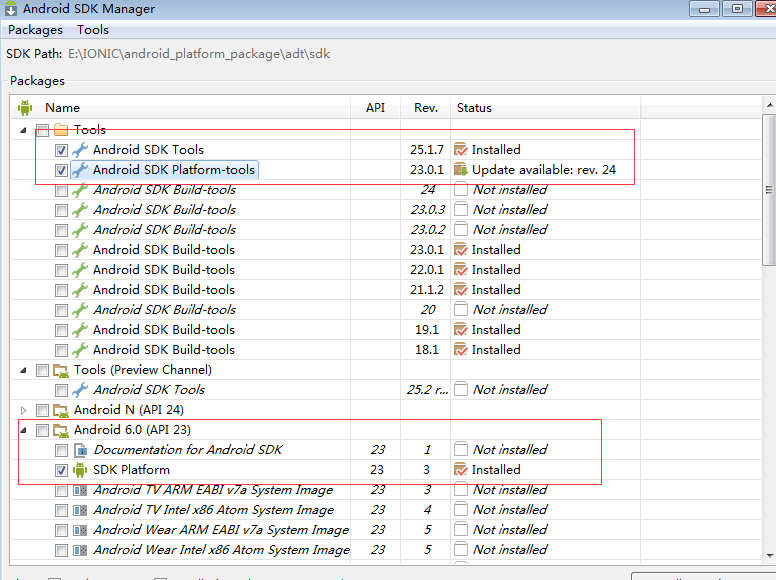Check preview channel Android SDK Tools 25.2 checkbox

pos(61,390)
